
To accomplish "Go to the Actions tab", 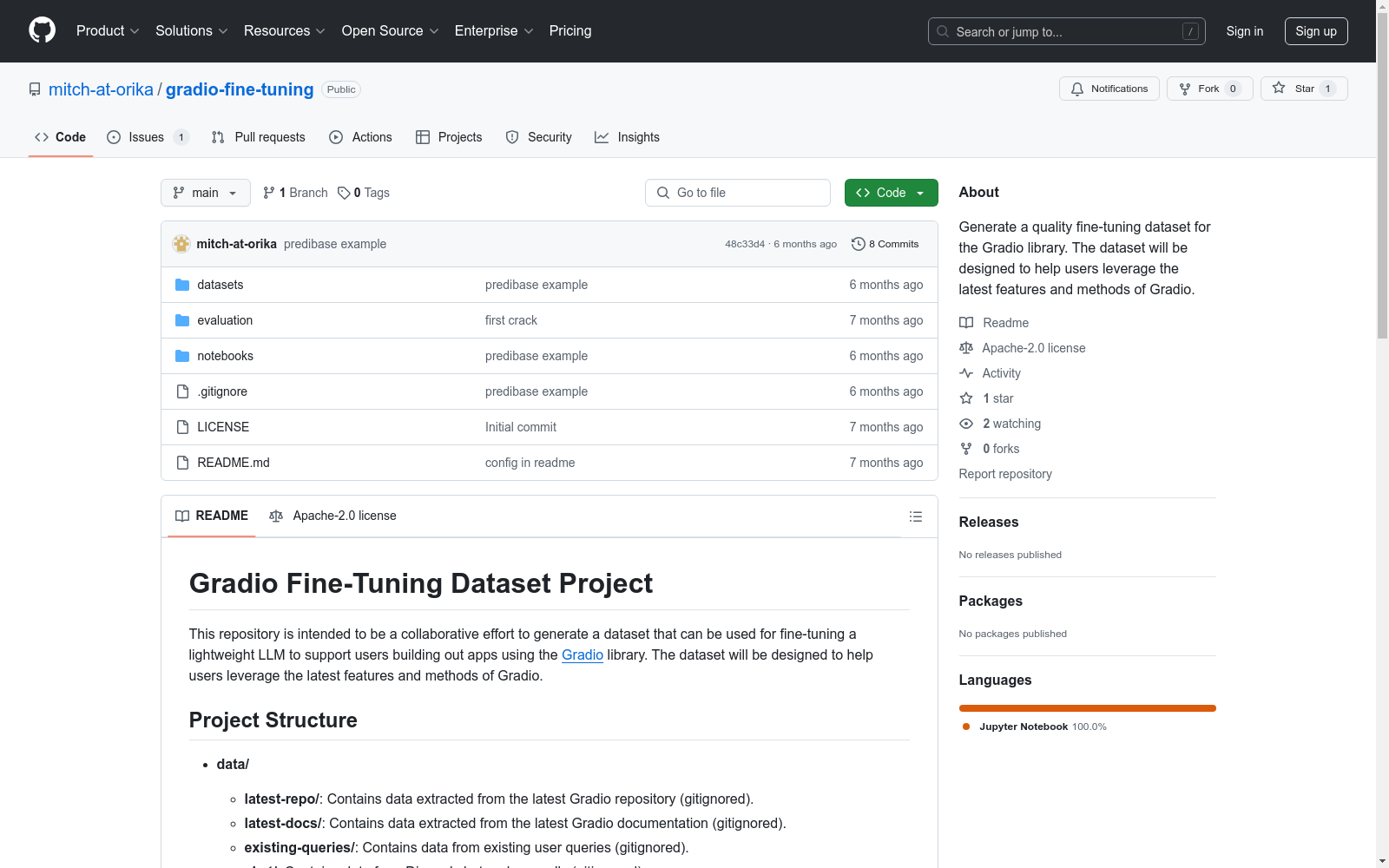I will [x=360, y=137].
